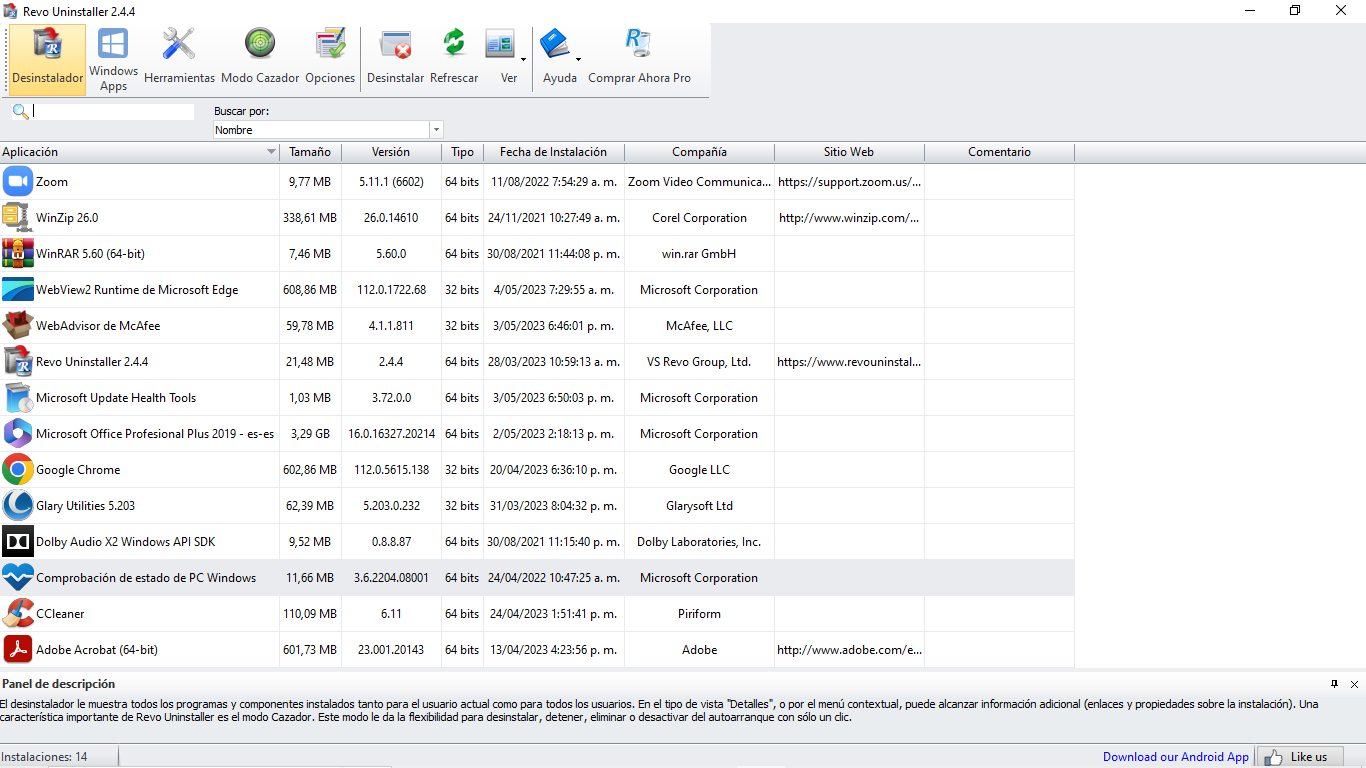The image size is (1366, 768).
Task: Expand the Ayuda help dropdown arrow
Action: pos(578,60)
